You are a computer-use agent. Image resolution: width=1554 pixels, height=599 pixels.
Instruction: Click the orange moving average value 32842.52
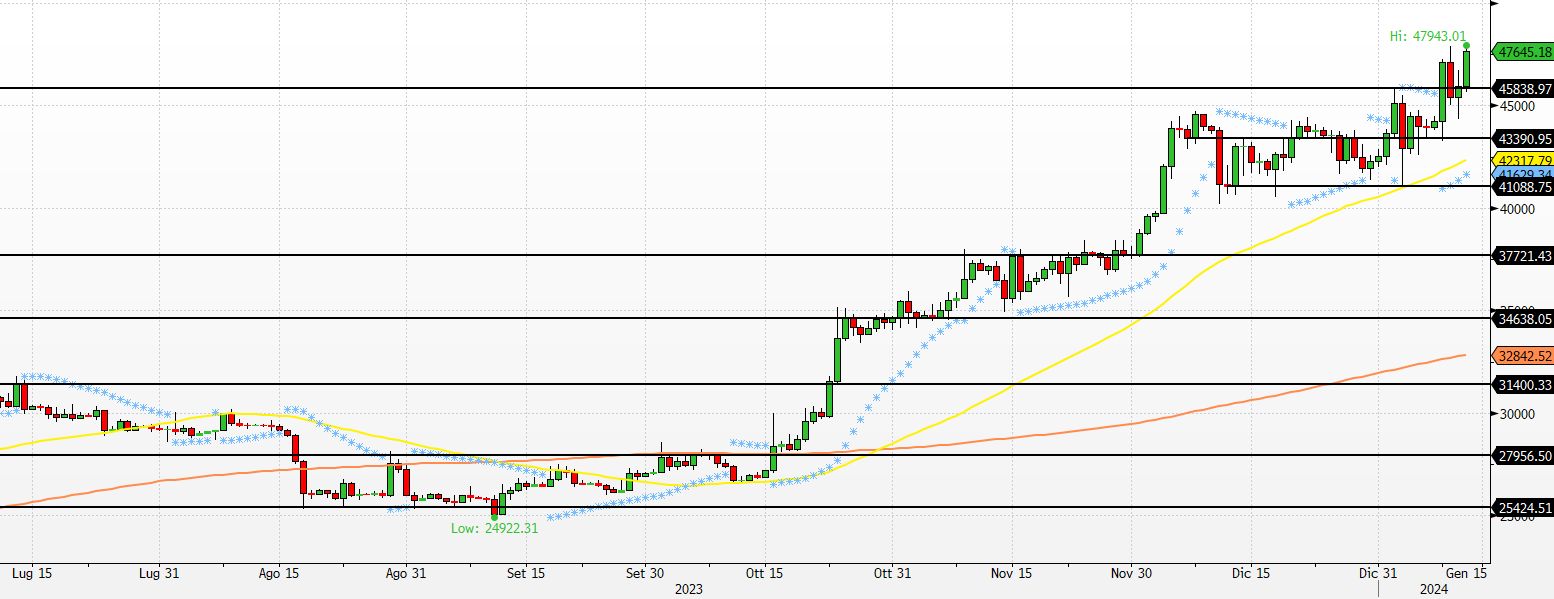point(1523,355)
